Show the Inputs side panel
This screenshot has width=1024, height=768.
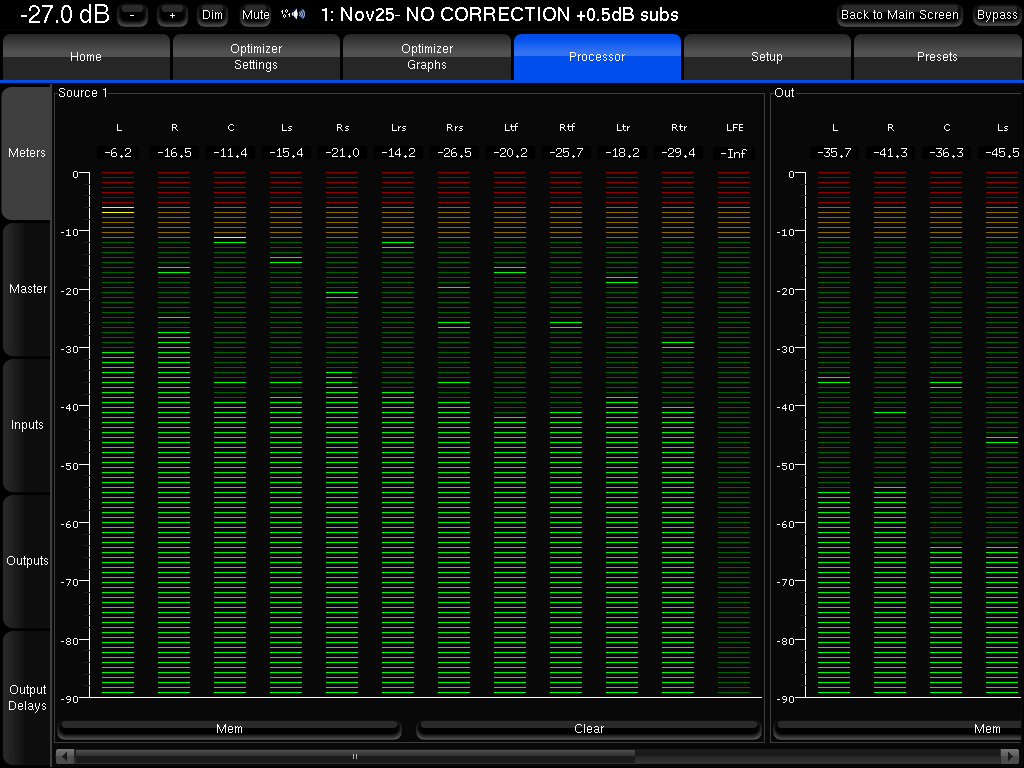tap(27, 425)
